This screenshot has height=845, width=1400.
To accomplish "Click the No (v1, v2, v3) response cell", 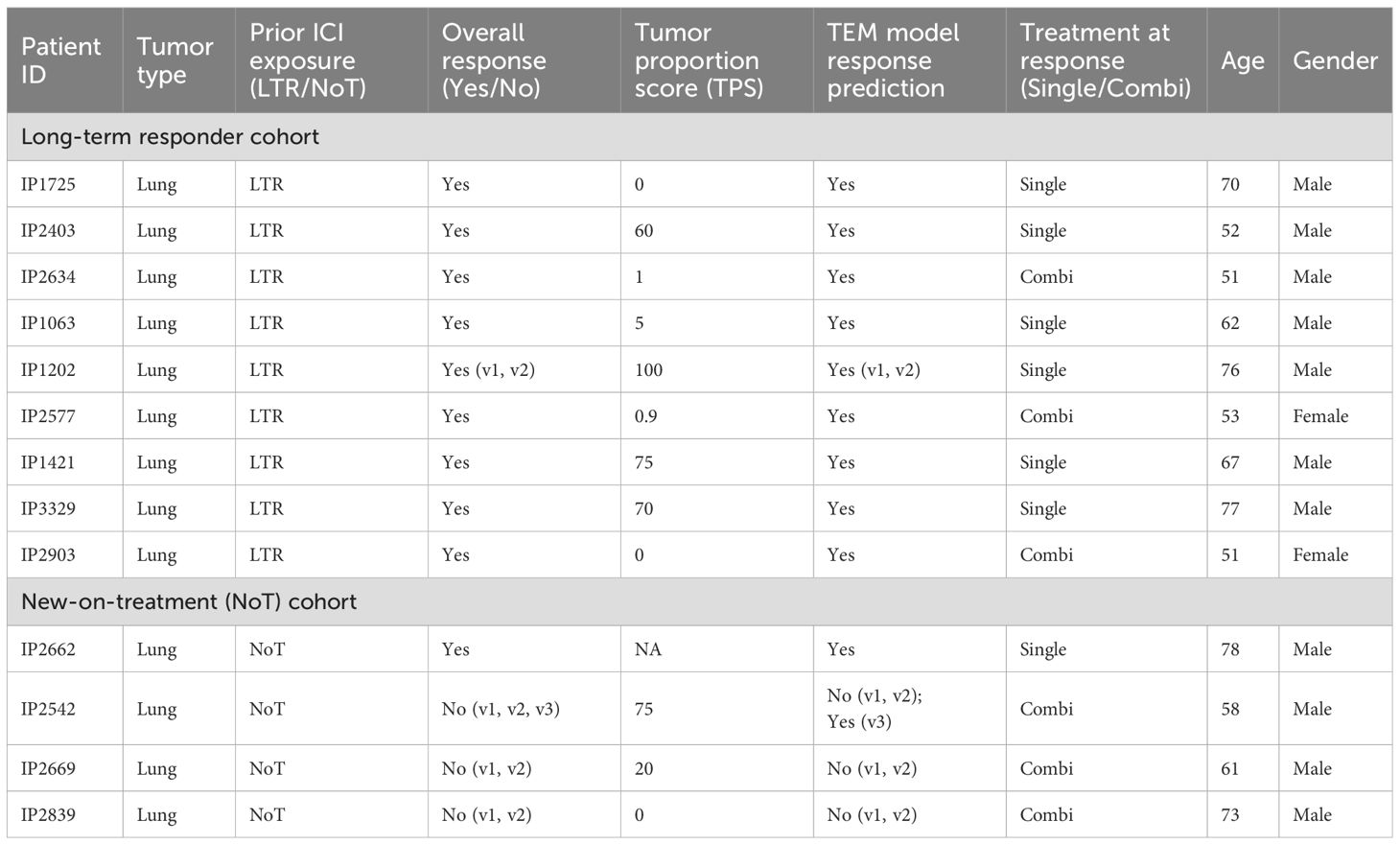I will [501, 709].
